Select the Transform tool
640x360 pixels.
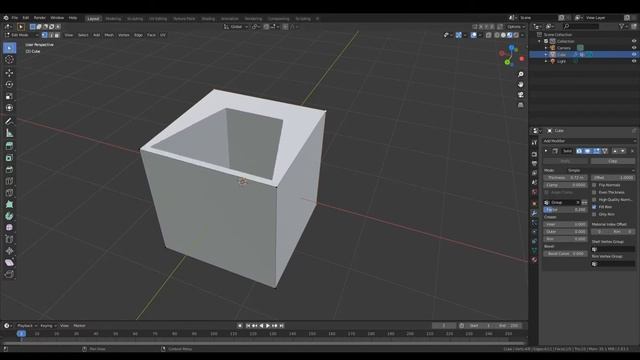click(9, 108)
